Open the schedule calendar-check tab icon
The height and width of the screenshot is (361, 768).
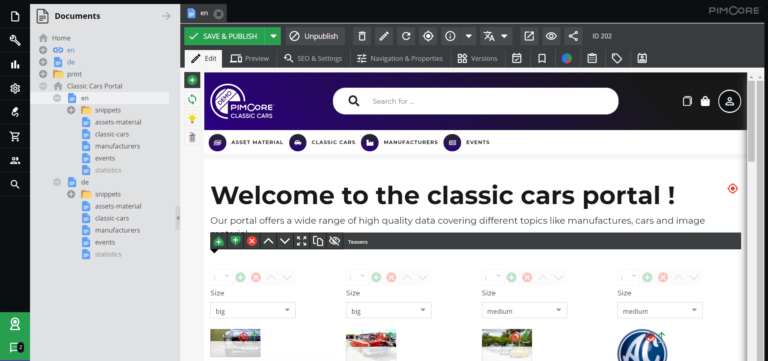coord(517,58)
